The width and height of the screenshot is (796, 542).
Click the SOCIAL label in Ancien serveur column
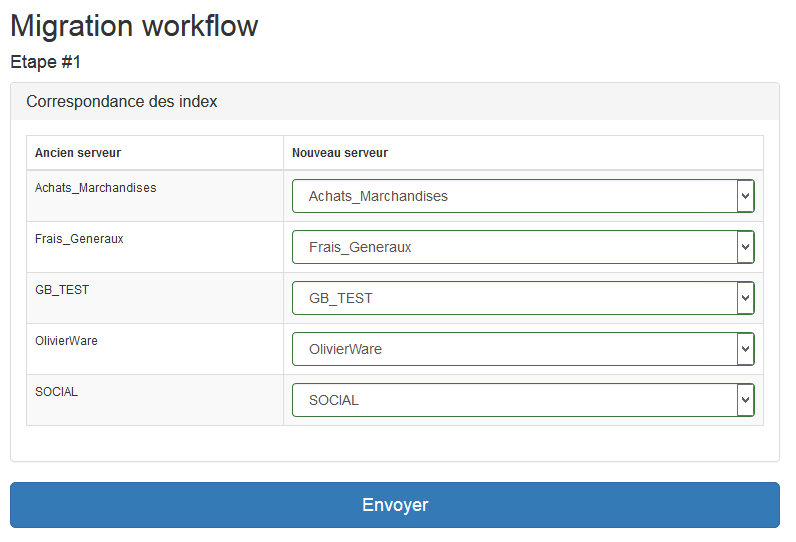pyautogui.click(x=56, y=392)
